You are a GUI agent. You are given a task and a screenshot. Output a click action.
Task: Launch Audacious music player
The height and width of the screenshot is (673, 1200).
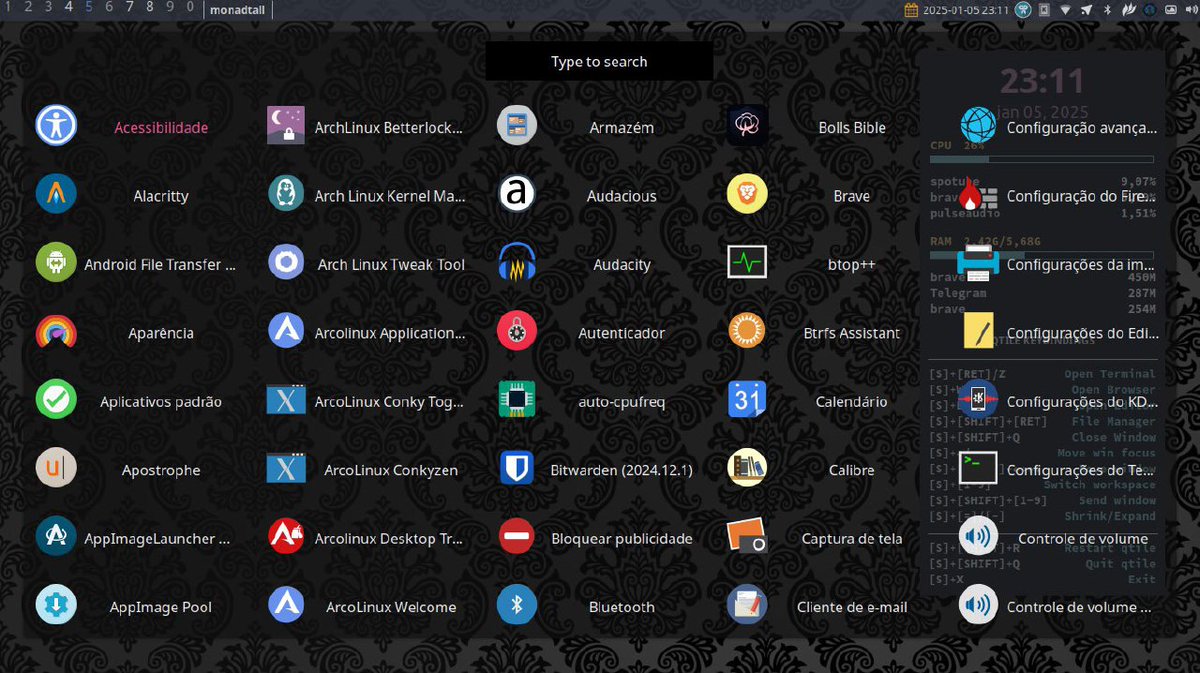click(517, 196)
